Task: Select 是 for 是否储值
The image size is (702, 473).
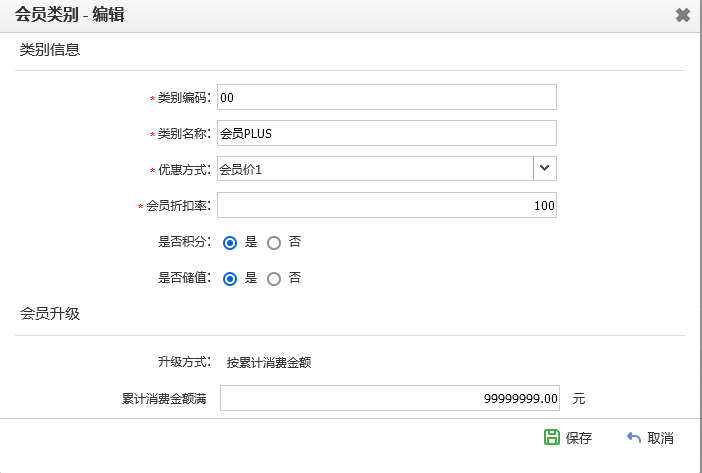Action: coord(230,279)
